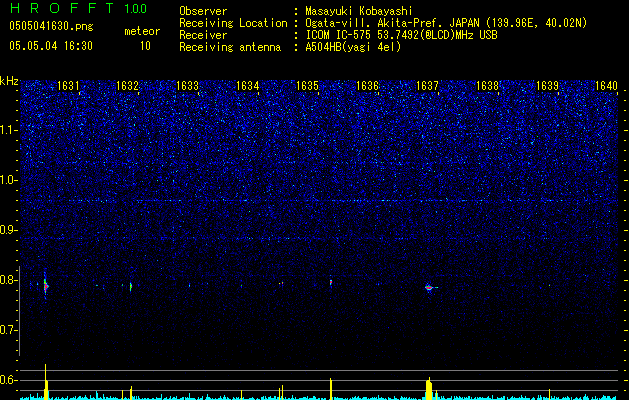Viewport: 629px width, 400px height.
Task: Click the 0.7 kHz frequency label
Action: (x=8, y=330)
